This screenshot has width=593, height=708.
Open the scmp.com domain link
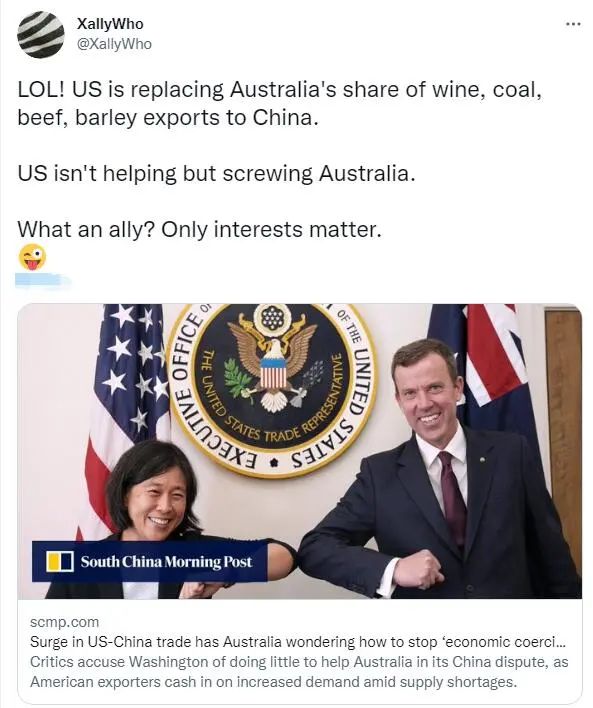64,622
